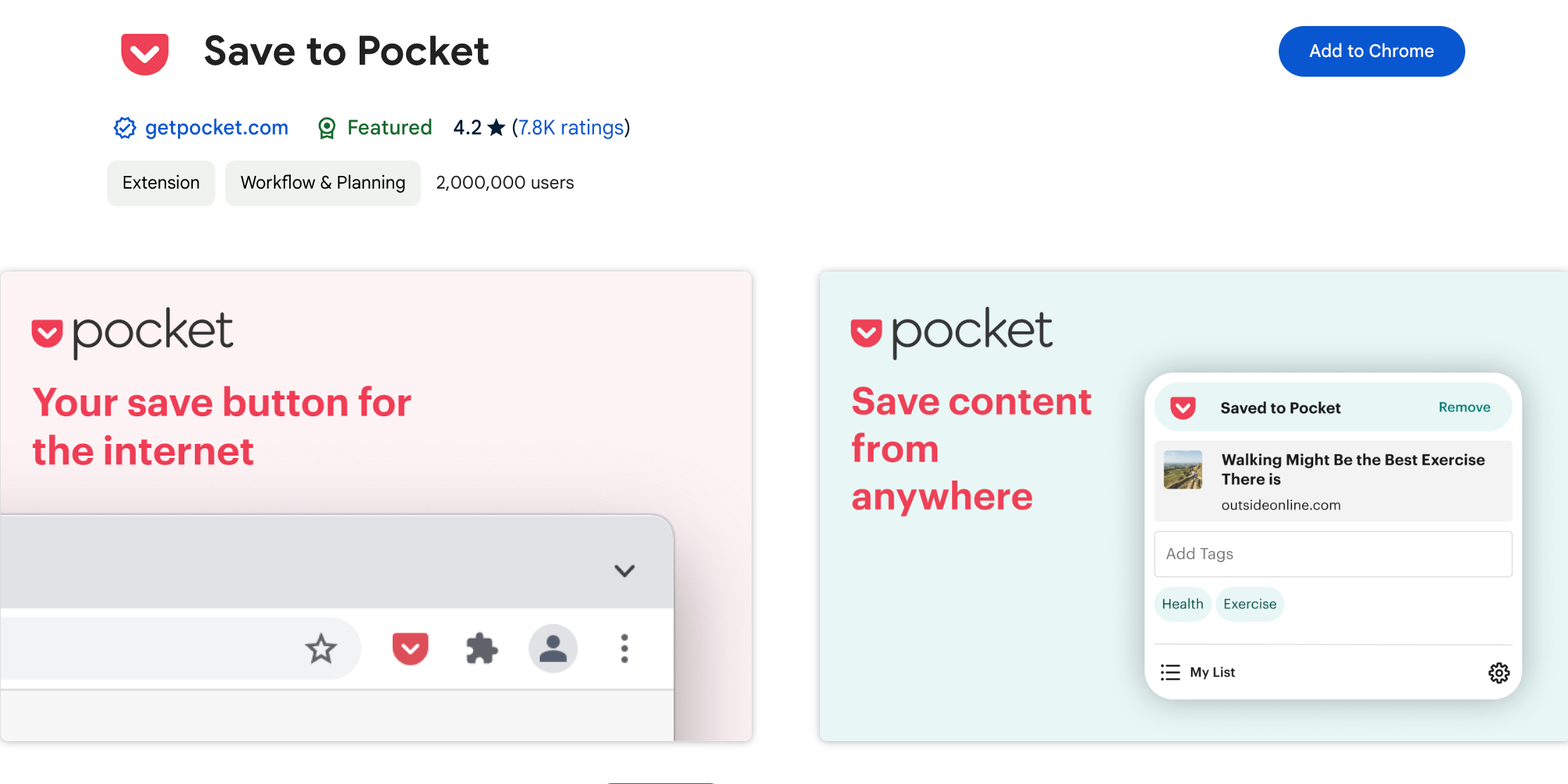
Task: Click the Add to Chrome button
Action: coord(1372,51)
